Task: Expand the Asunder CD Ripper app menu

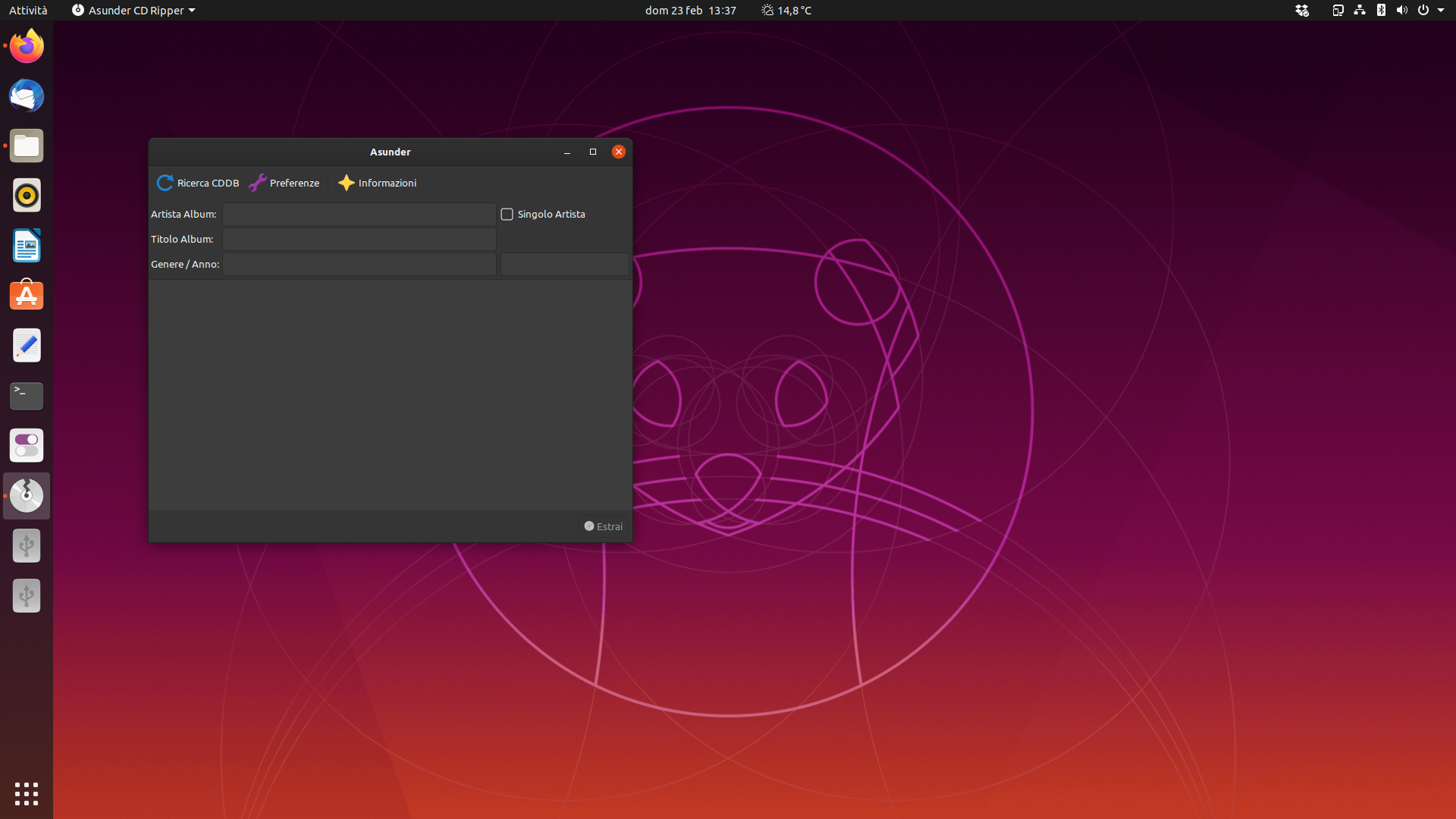Action: pyautogui.click(x=133, y=11)
